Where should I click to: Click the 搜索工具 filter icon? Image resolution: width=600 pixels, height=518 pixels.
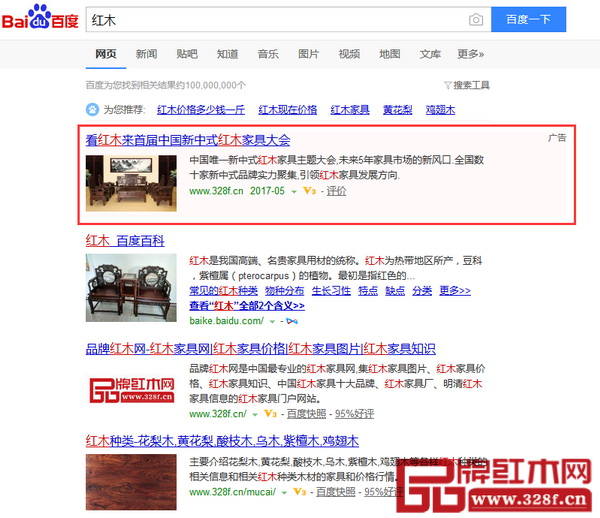[447, 86]
